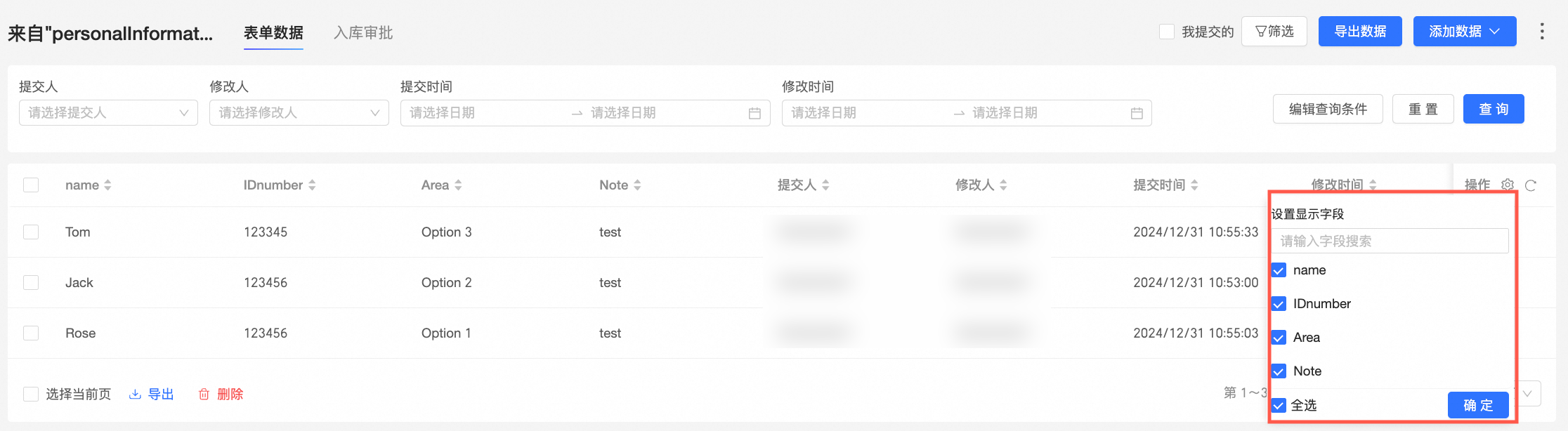Click the 2024/12/31 10:55:33 timestamp

(1196, 232)
